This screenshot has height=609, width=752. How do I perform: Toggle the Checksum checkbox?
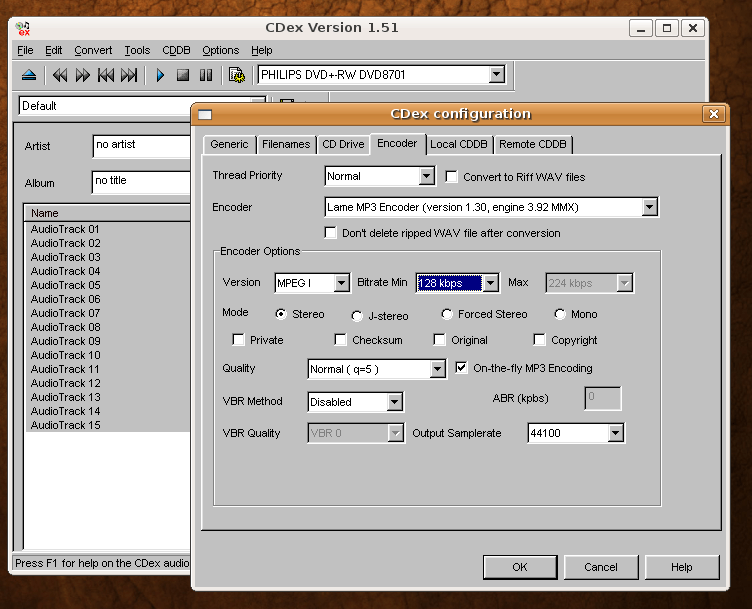[x=341, y=340]
